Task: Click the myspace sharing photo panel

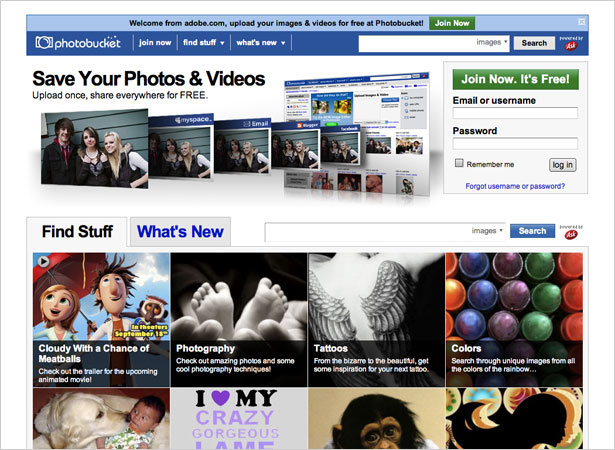Action: pos(180,147)
